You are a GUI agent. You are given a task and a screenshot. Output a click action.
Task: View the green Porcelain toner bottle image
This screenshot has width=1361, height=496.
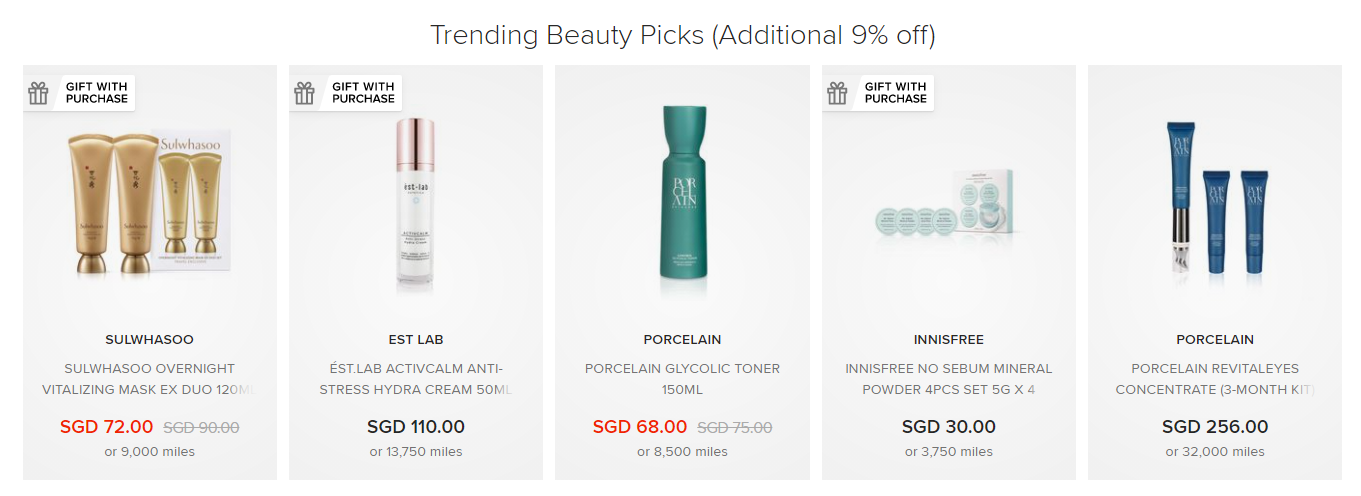tap(682, 192)
